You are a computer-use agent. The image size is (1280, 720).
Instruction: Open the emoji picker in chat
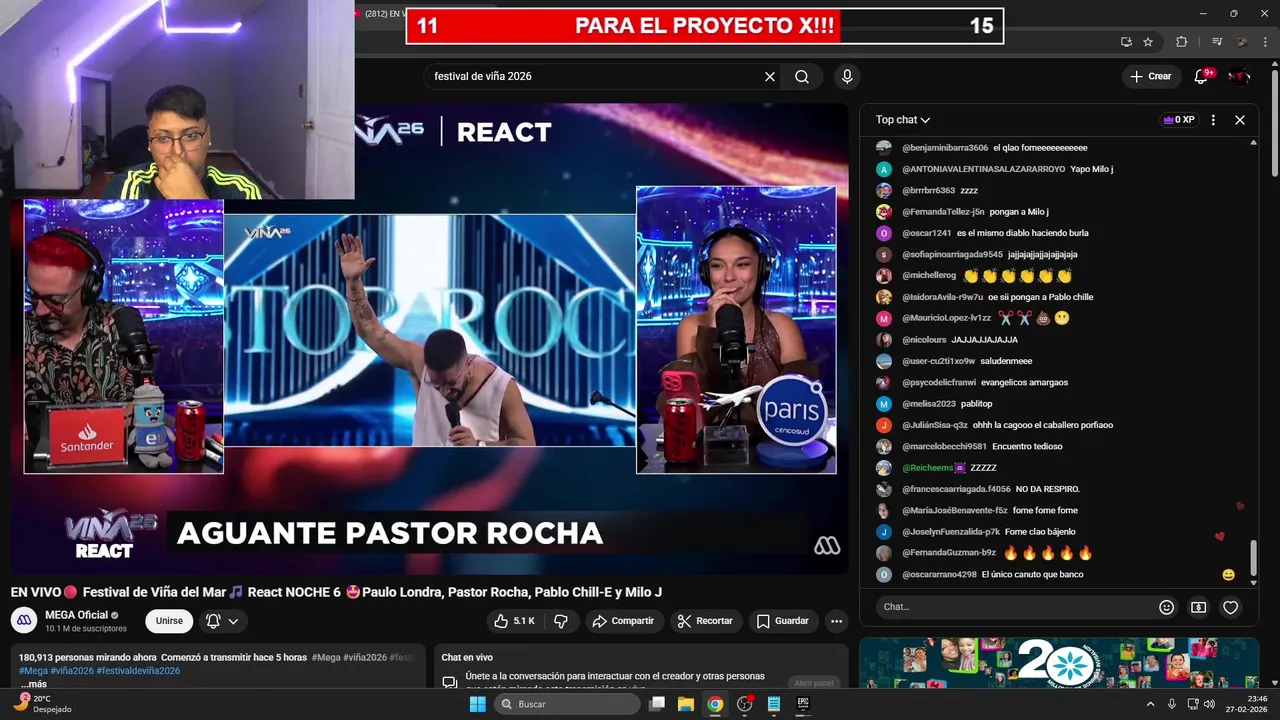[1166, 607]
